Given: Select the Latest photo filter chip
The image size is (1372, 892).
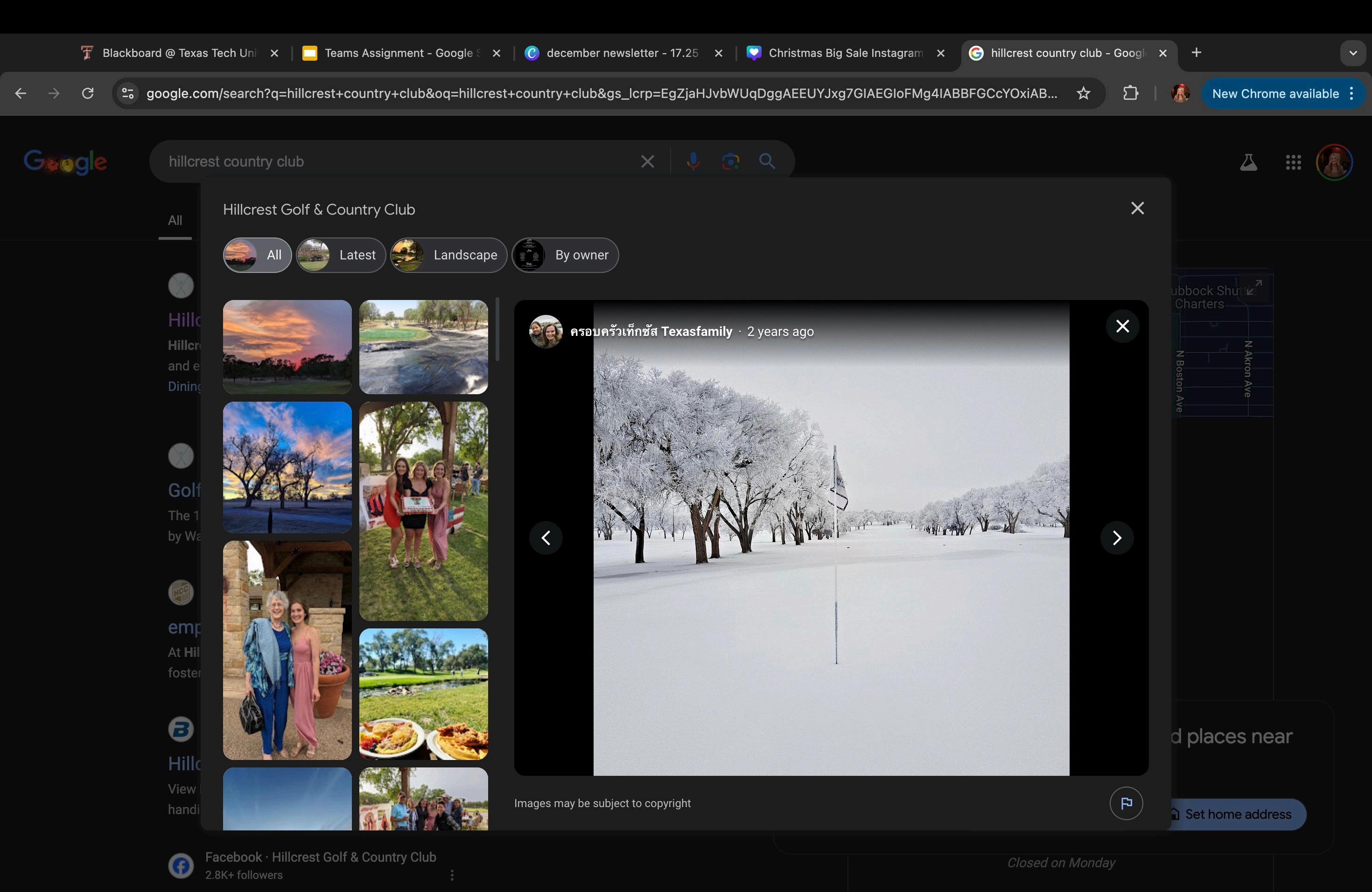Looking at the screenshot, I should point(341,255).
